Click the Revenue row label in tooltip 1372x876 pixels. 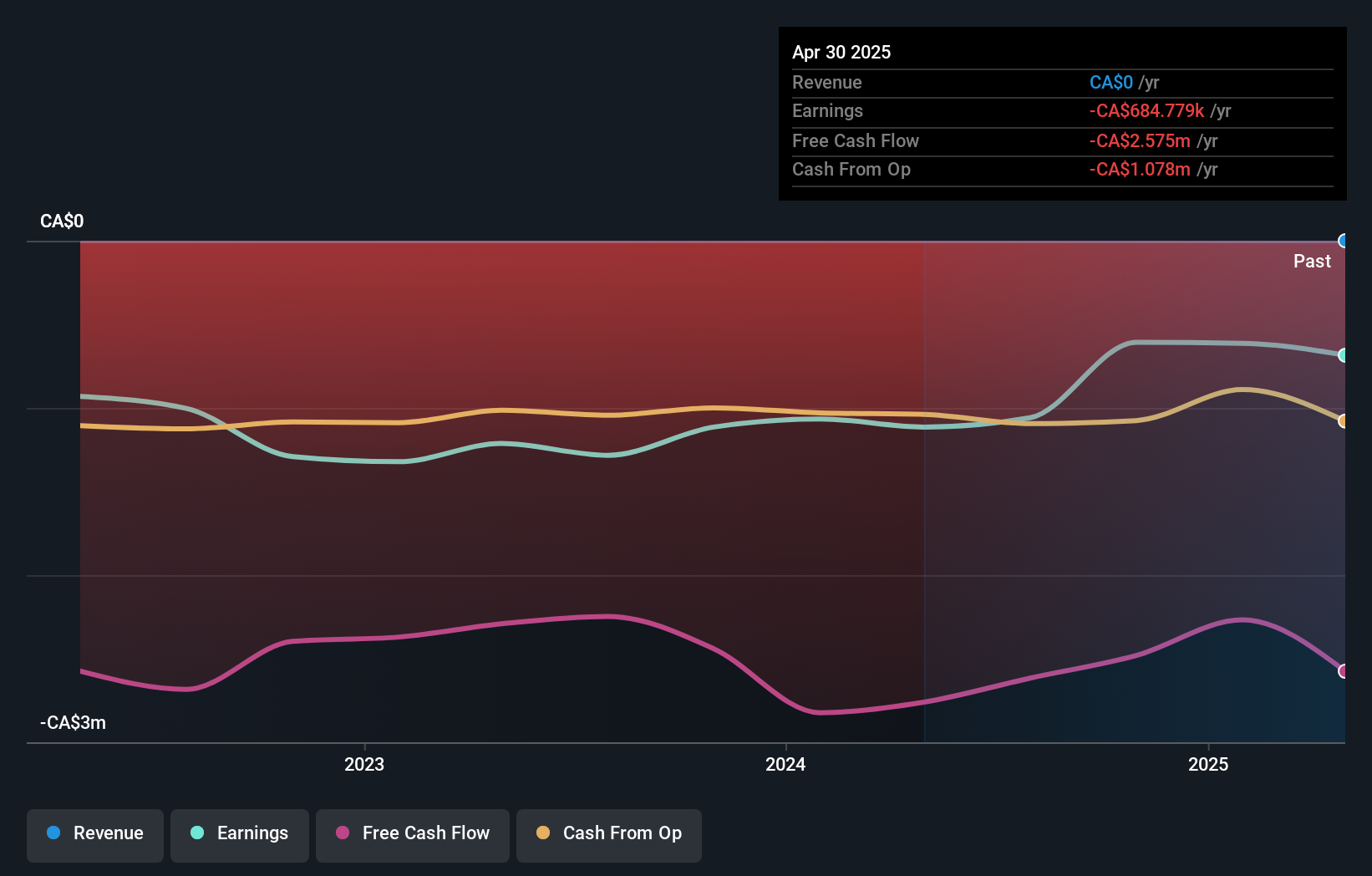pos(827,82)
